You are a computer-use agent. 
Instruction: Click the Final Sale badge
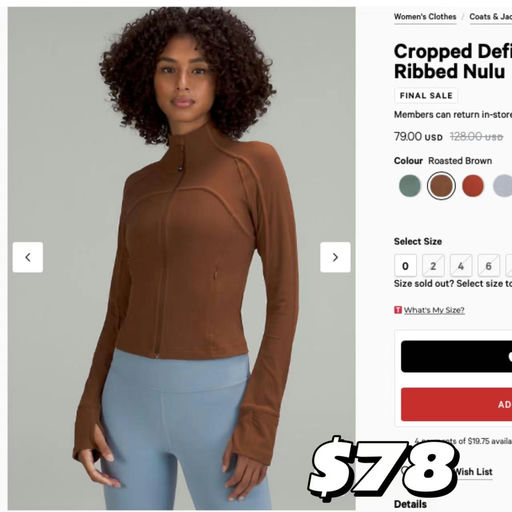click(426, 96)
